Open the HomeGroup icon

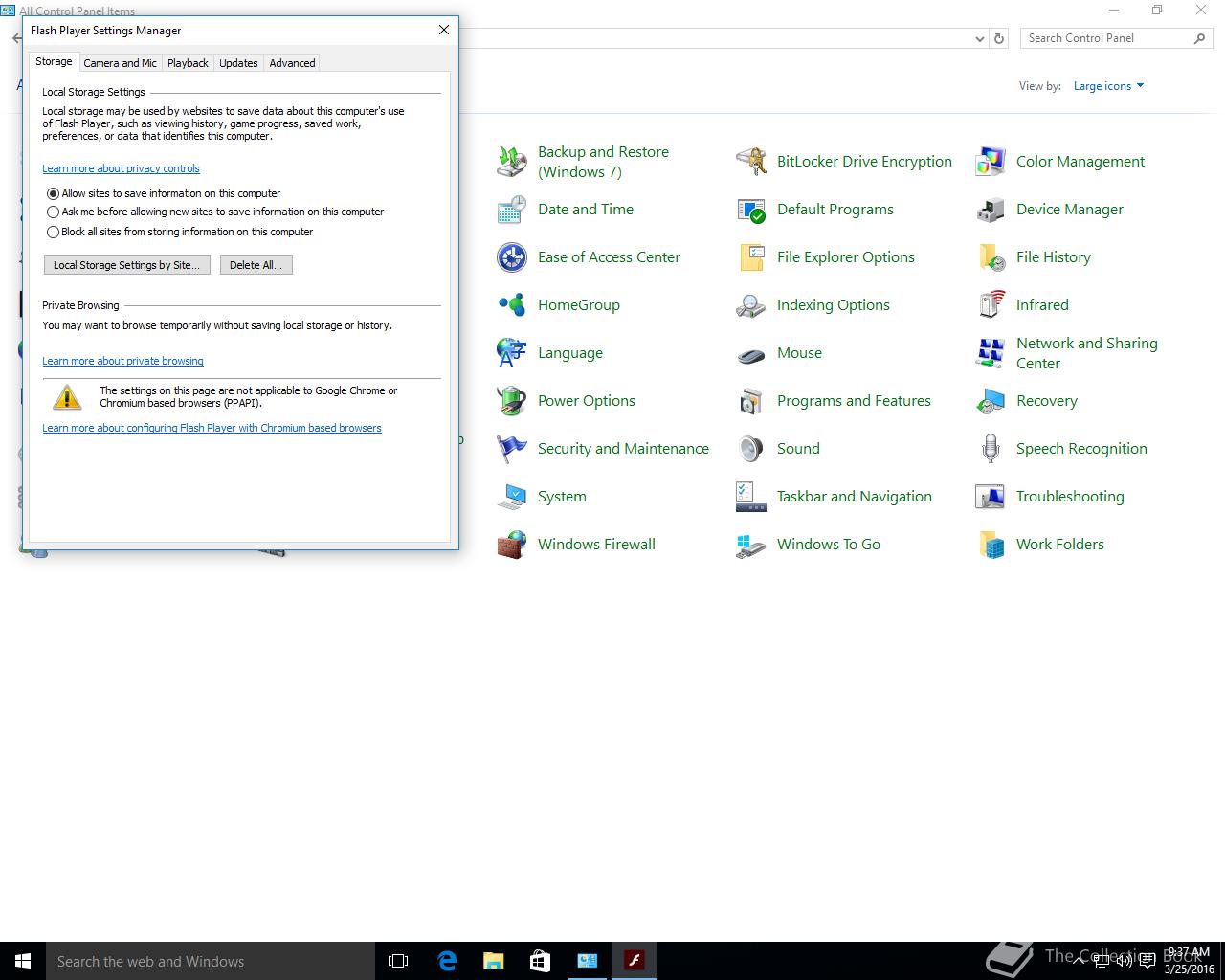click(512, 305)
